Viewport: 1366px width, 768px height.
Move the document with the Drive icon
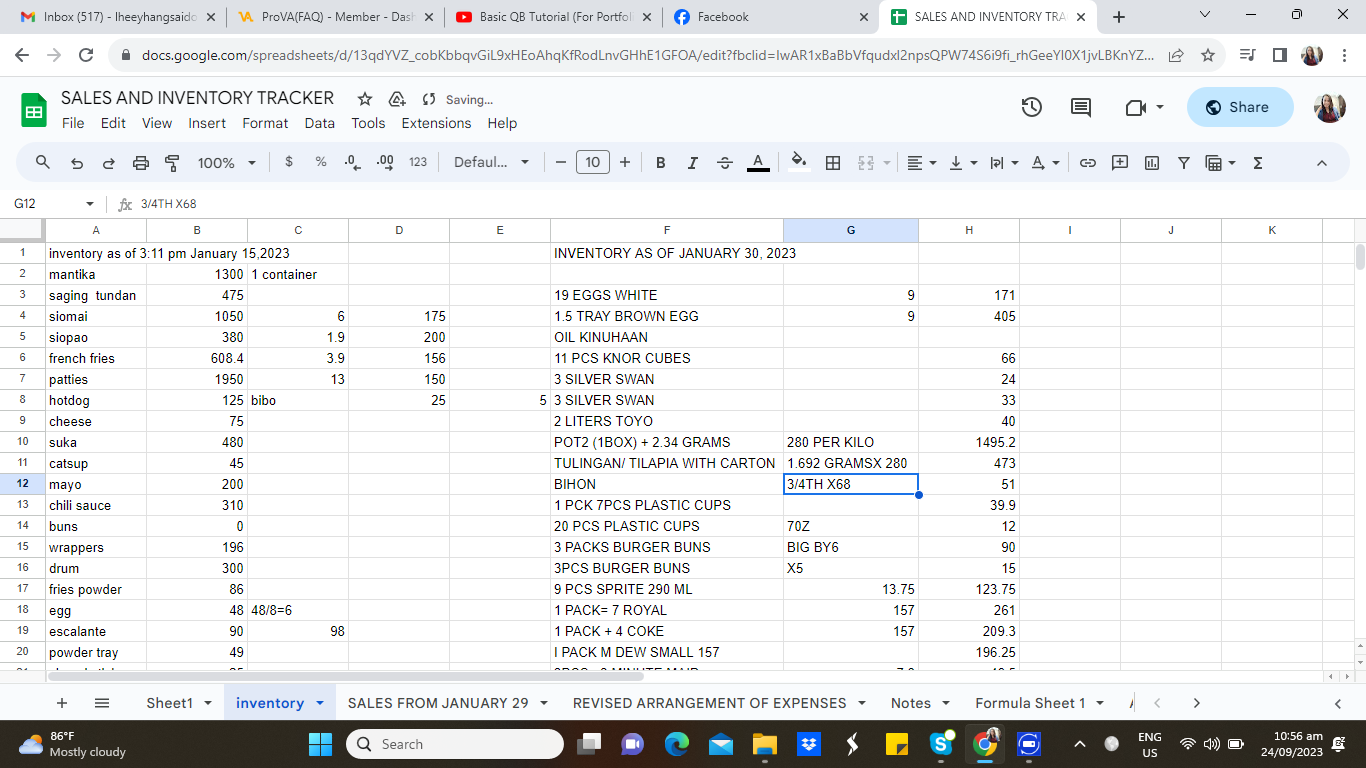coord(397,99)
